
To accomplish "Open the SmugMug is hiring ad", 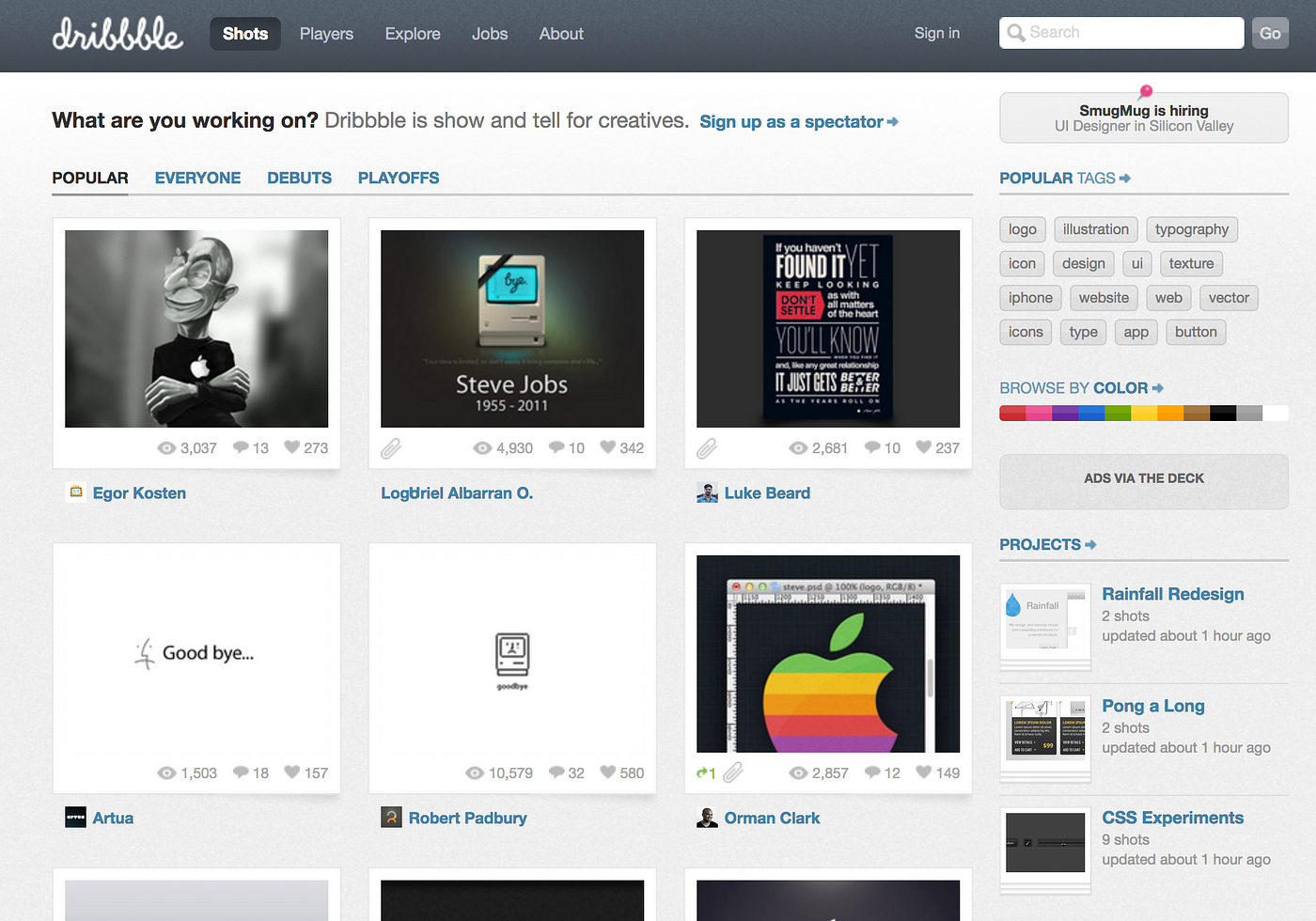I will point(1144,117).
